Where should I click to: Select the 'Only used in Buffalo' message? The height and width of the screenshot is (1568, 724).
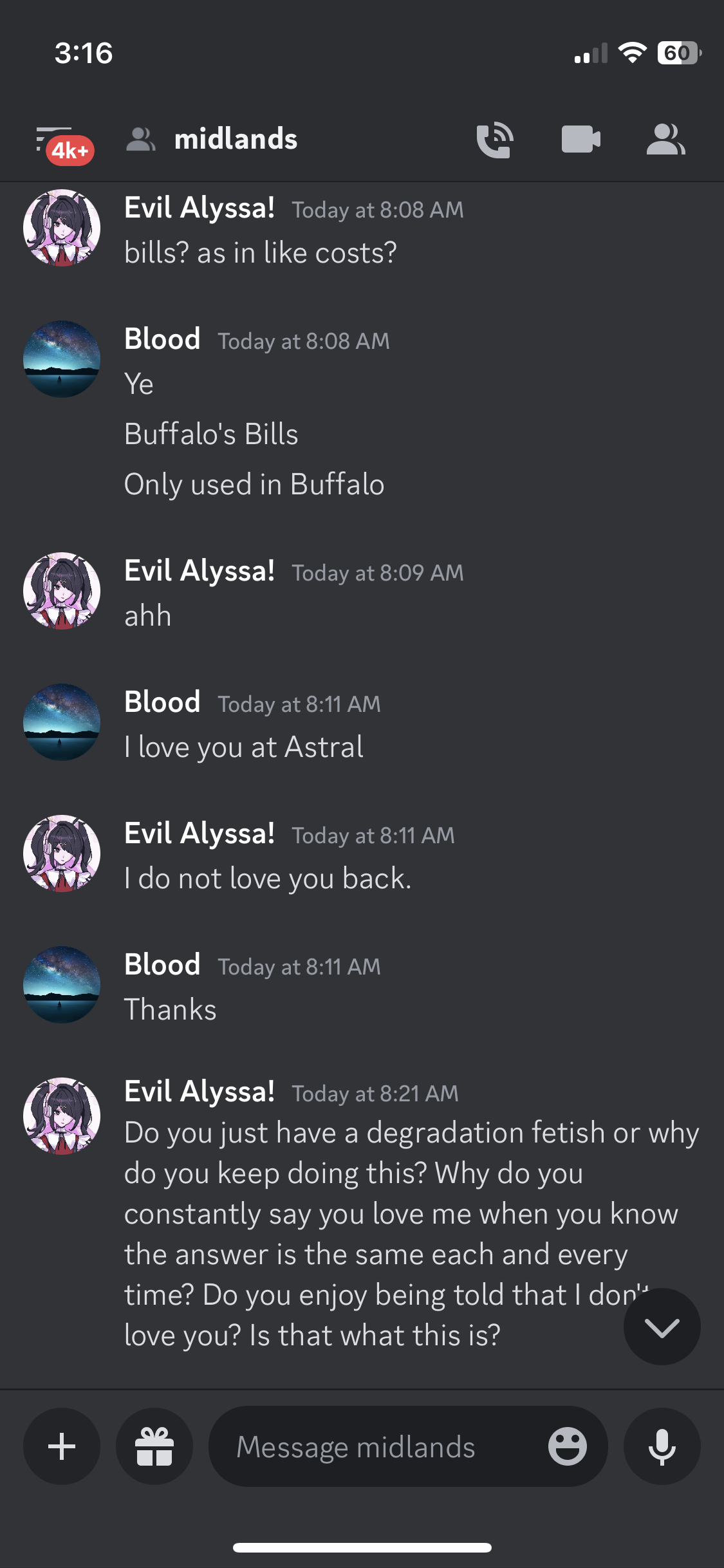pos(254,485)
